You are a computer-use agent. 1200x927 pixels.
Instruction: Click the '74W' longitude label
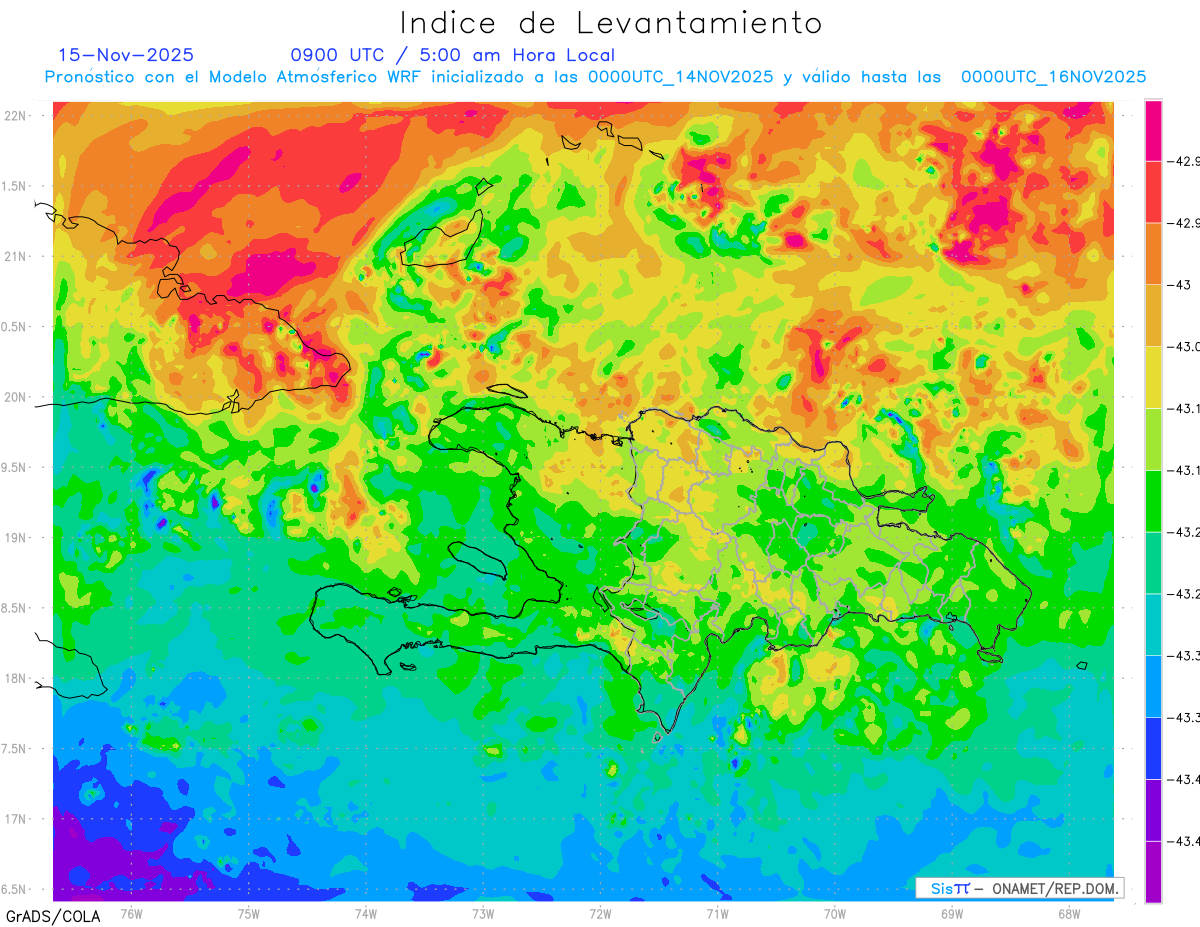(365, 913)
